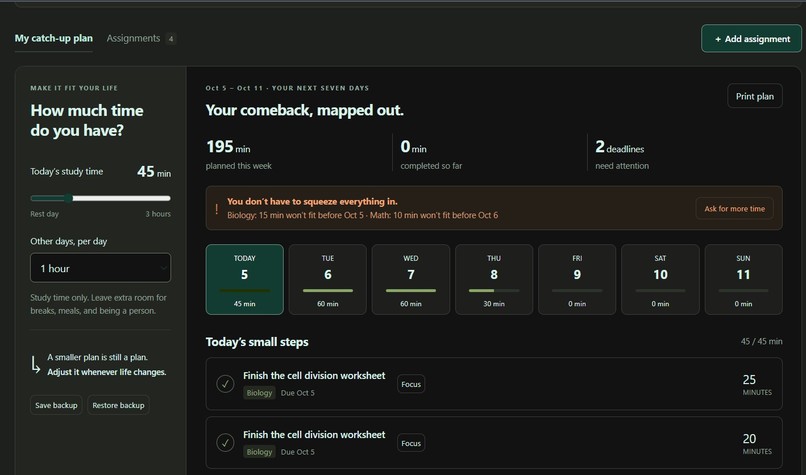Image resolution: width=806 pixels, height=475 pixels.
Task: Click the '45 / 45 min' daily total
Action: point(761,341)
